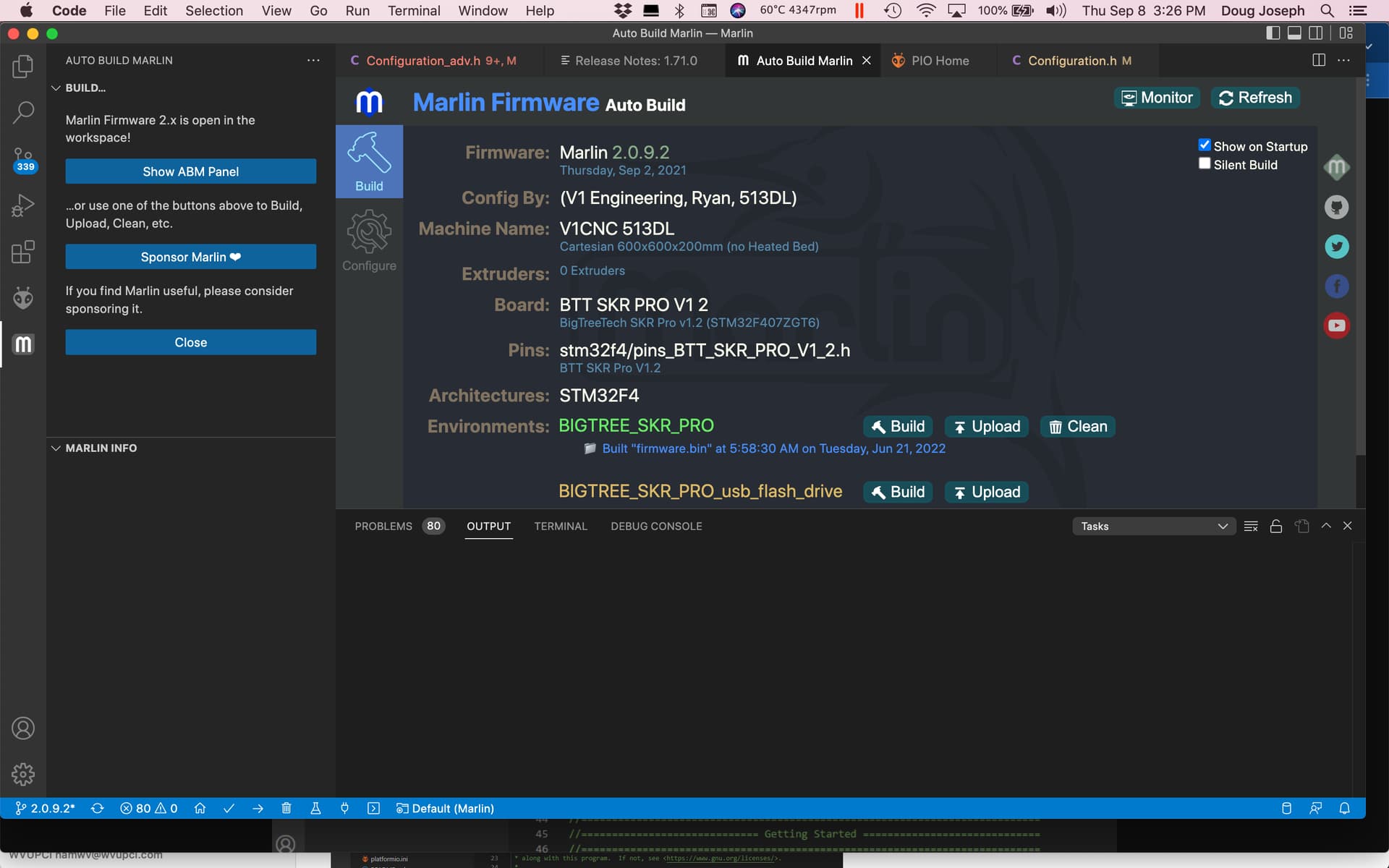Click the sync changes icon in status bar

[x=97, y=808]
